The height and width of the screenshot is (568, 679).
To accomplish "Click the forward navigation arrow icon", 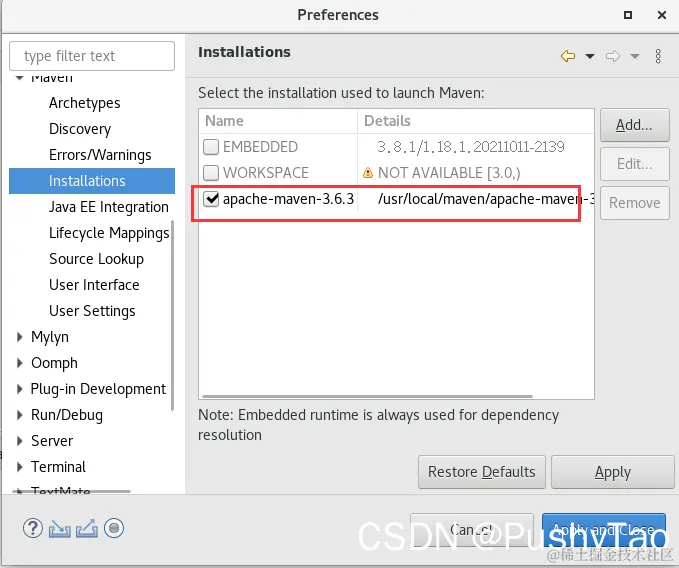I will coord(613,56).
